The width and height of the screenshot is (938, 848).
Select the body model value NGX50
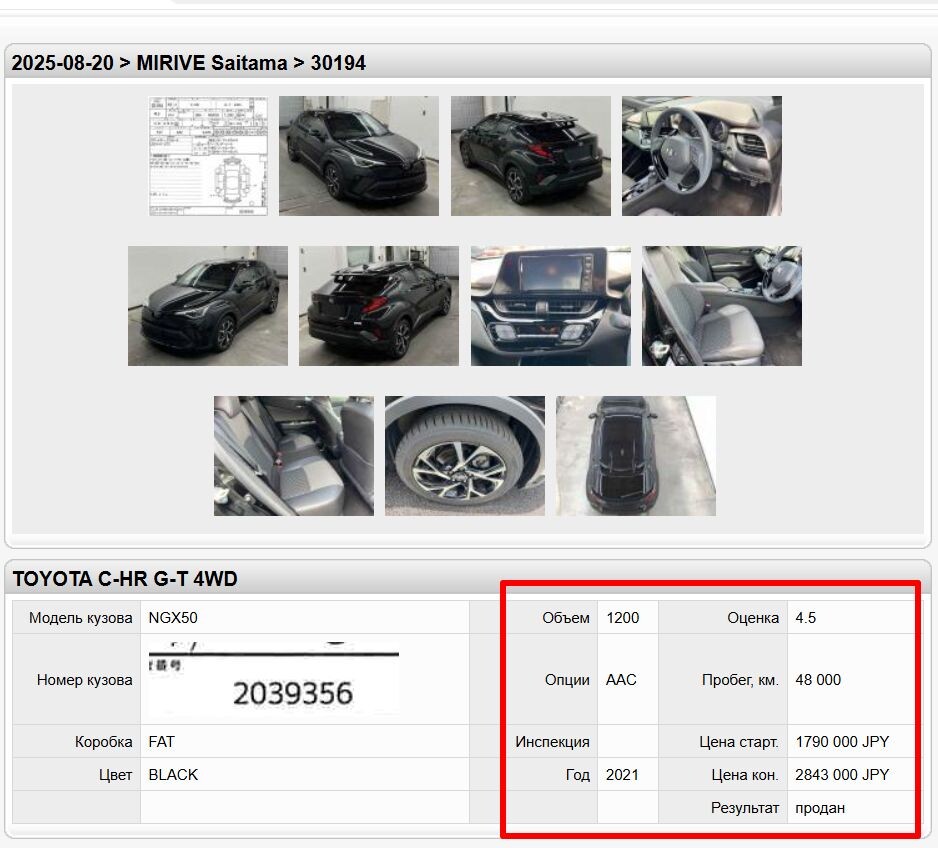(173, 618)
